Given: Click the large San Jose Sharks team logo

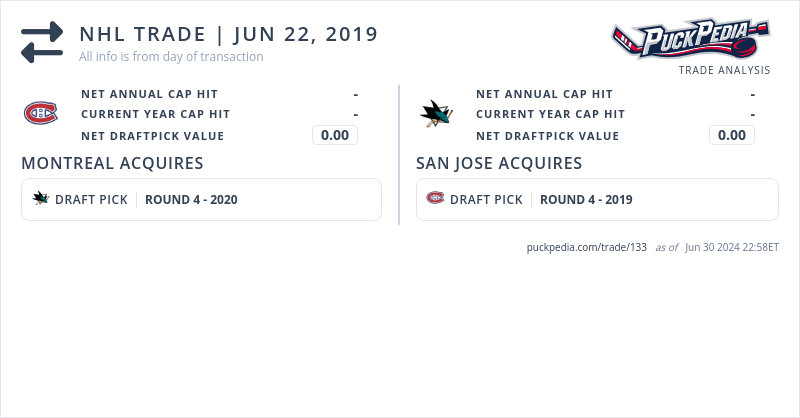Looking at the screenshot, I should pyautogui.click(x=436, y=114).
